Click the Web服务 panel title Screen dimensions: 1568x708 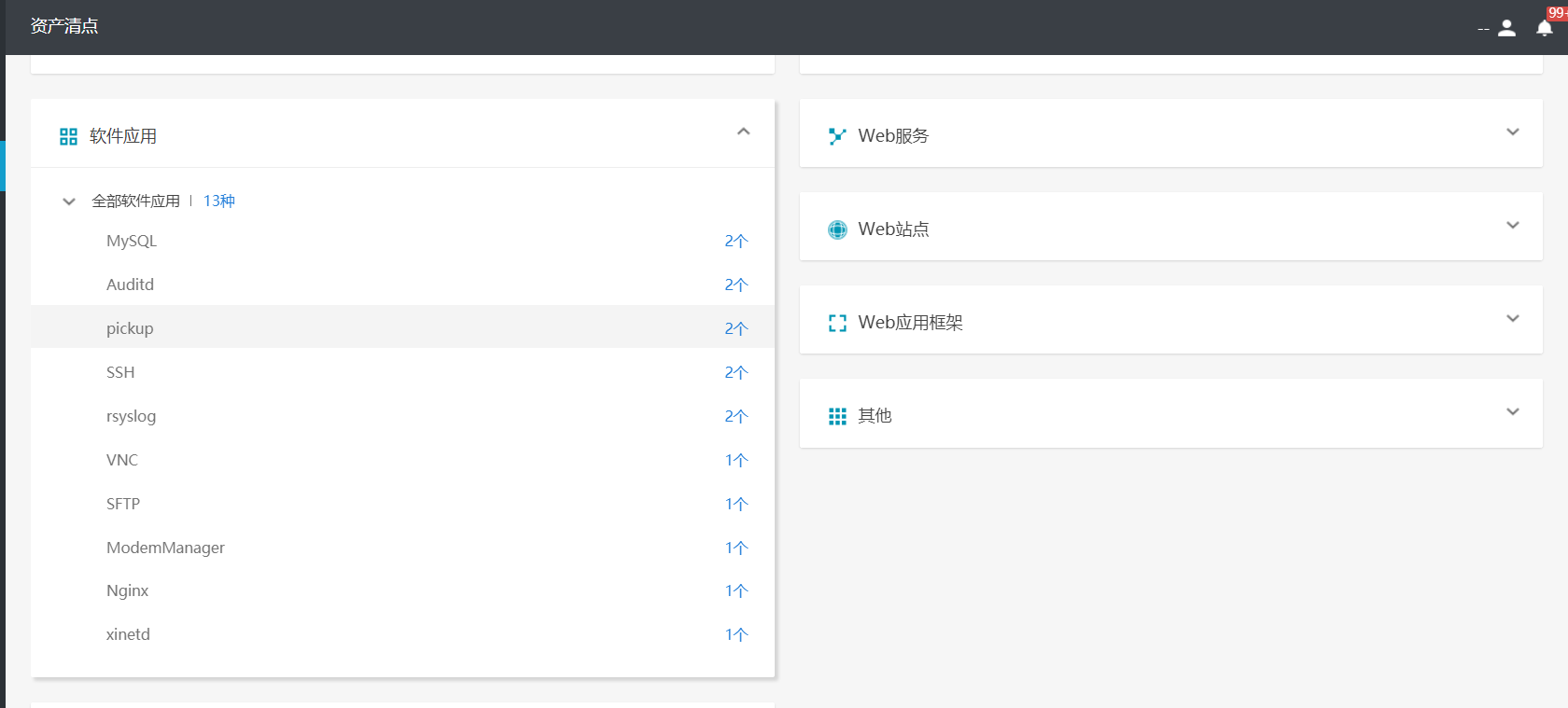coord(893,136)
